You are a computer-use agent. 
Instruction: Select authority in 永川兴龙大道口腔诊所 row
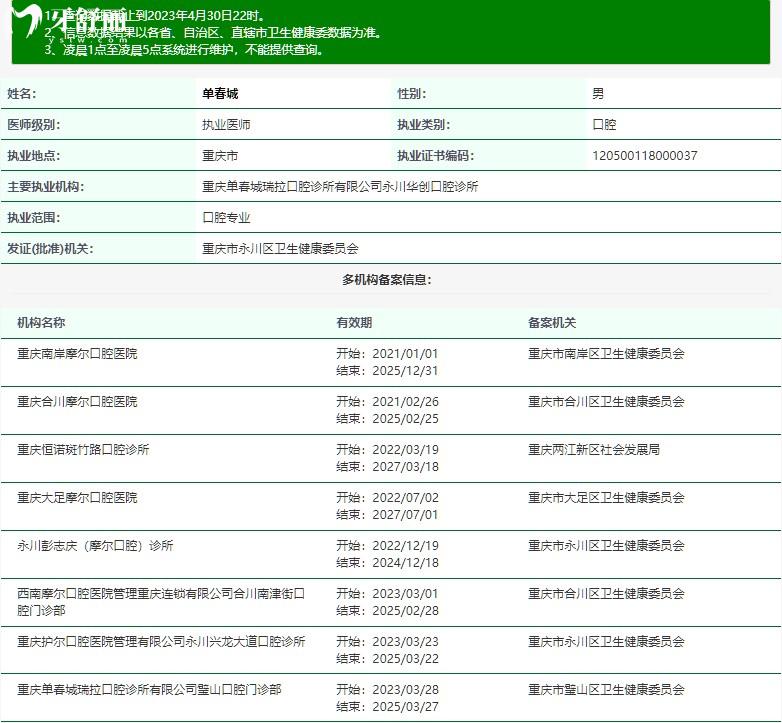(606, 641)
